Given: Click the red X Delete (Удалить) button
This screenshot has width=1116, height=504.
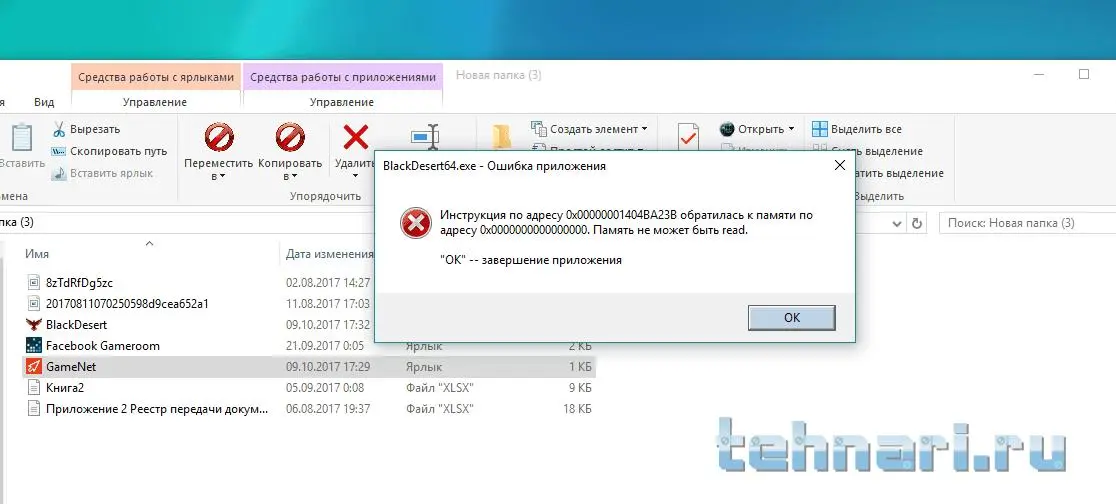Looking at the screenshot, I should (355, 136).
